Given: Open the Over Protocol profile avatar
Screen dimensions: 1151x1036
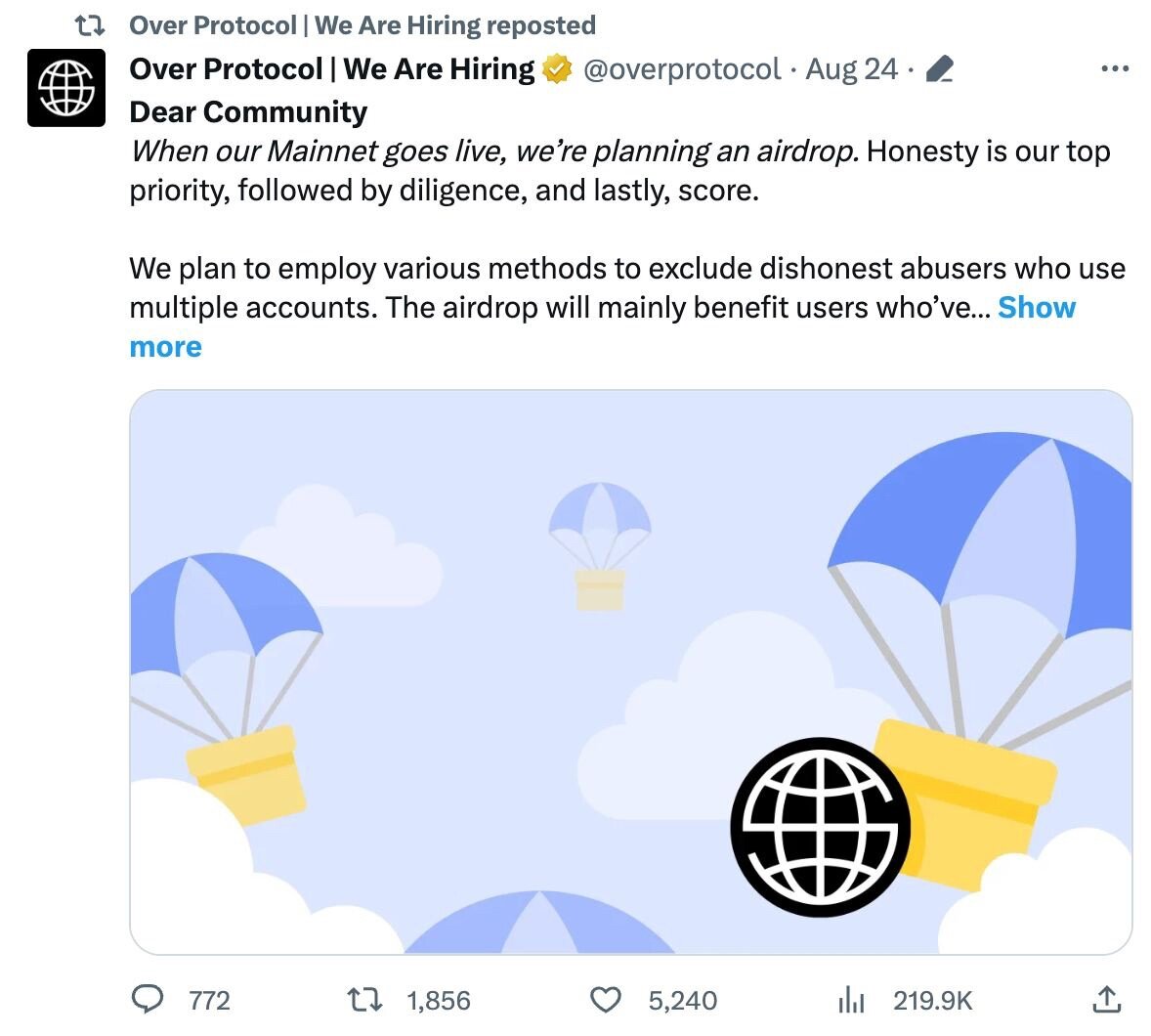Looking at the screenshot, I should coord(66,88).
